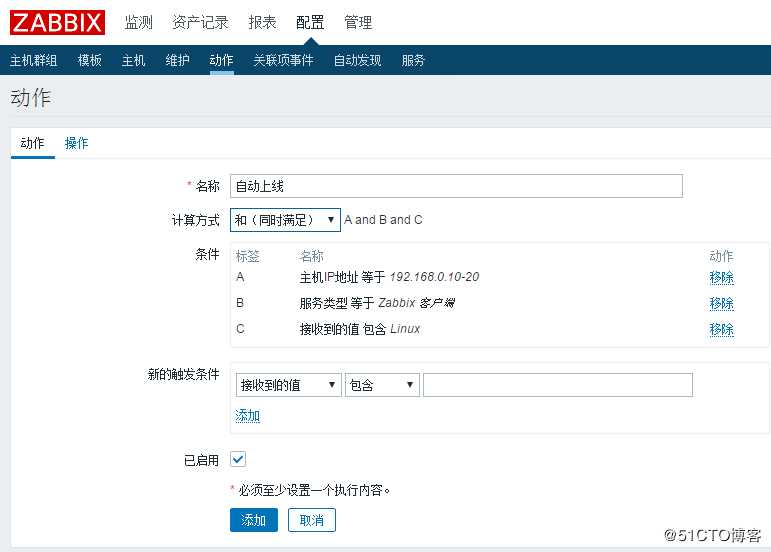Click the 标签 column header
The width and height of the screenshot is (771, 552).
click(247, 256)
